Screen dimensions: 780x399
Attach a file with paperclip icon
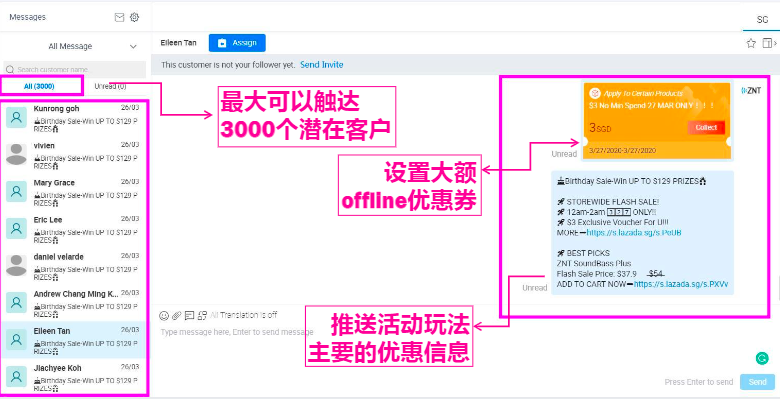[177, 315]
